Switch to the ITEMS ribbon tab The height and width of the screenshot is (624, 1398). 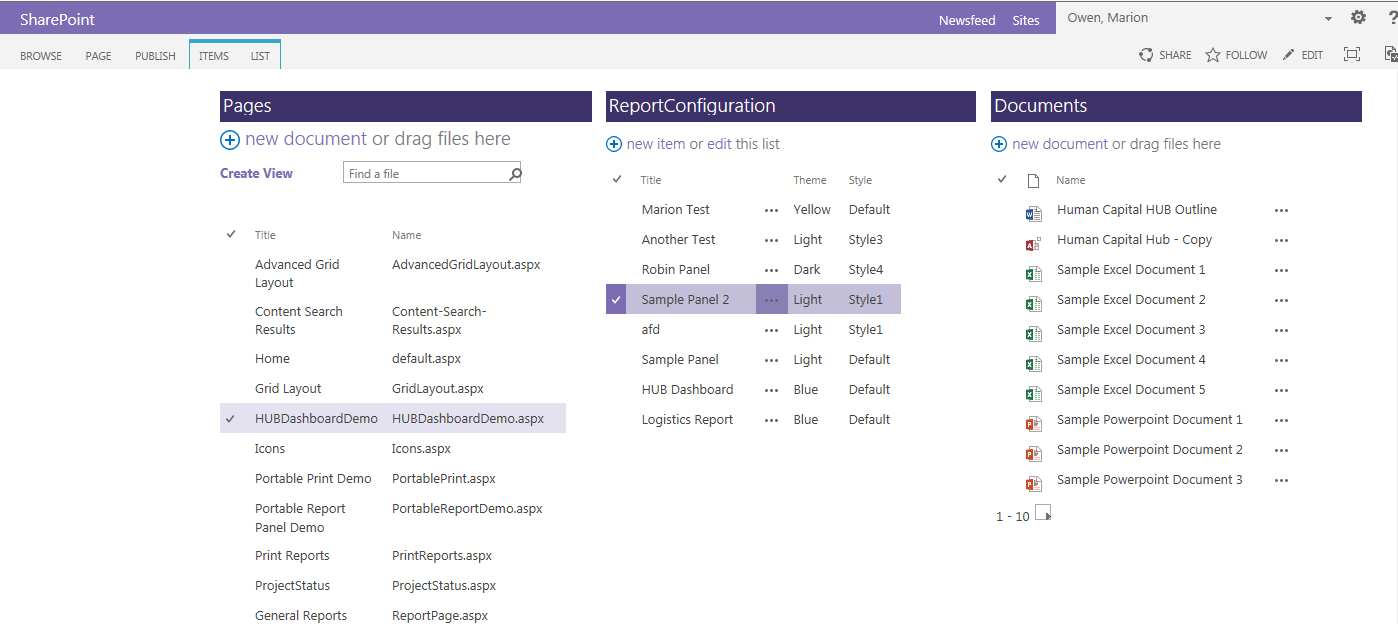pos(214,56)
